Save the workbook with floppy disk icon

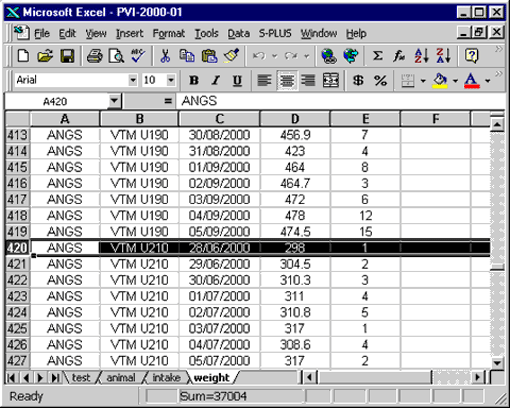click(67, 56)
